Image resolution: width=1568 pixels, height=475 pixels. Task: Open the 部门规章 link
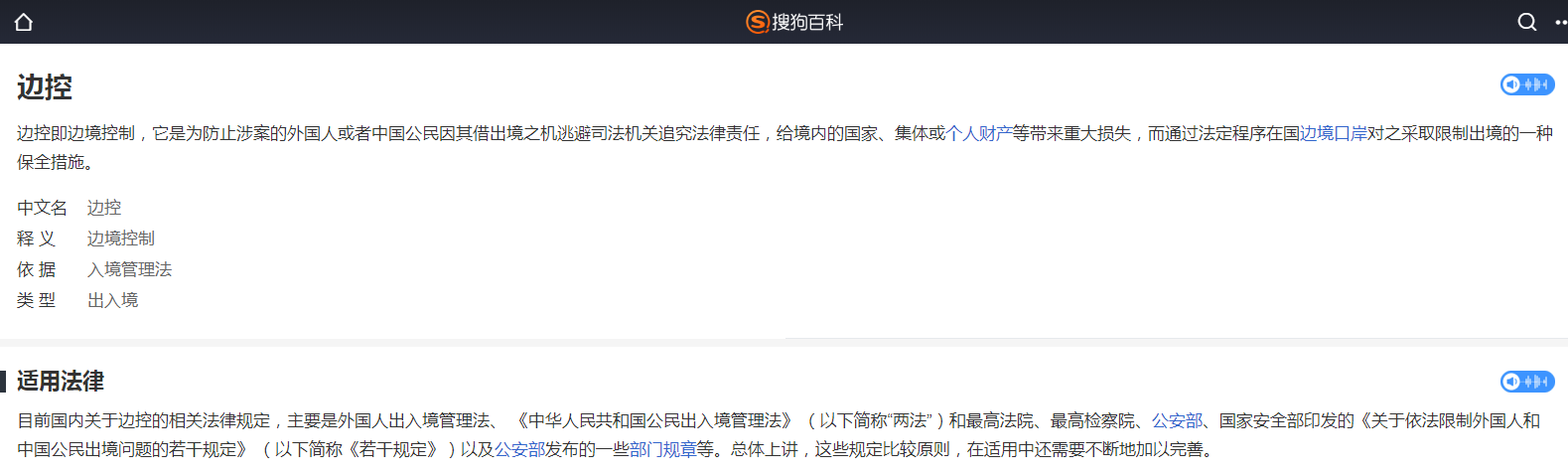click(663, 449)
